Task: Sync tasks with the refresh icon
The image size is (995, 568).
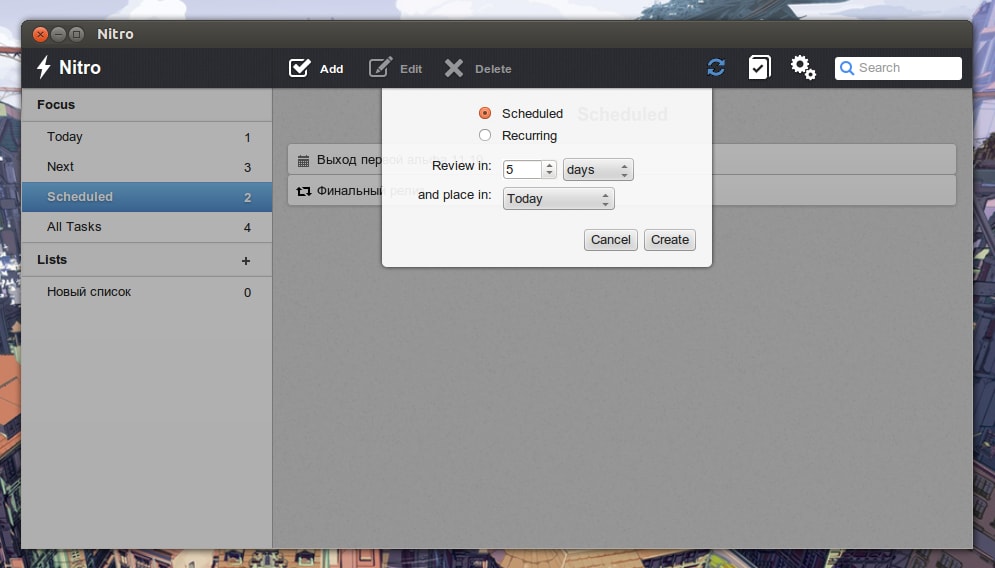Action: (x=716, y=67)
